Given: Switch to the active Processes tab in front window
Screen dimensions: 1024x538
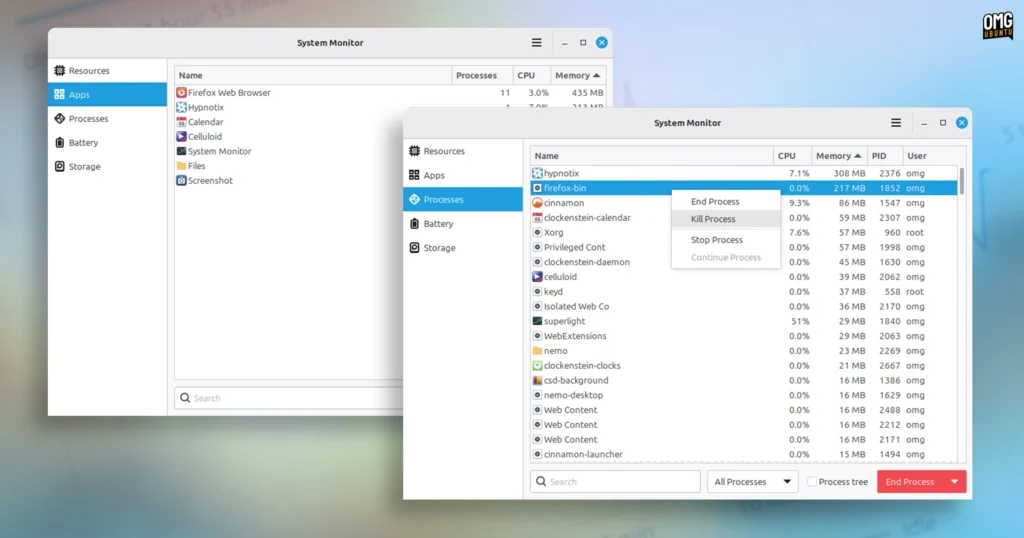Looking at the screenshot, I should coord(463,199).
